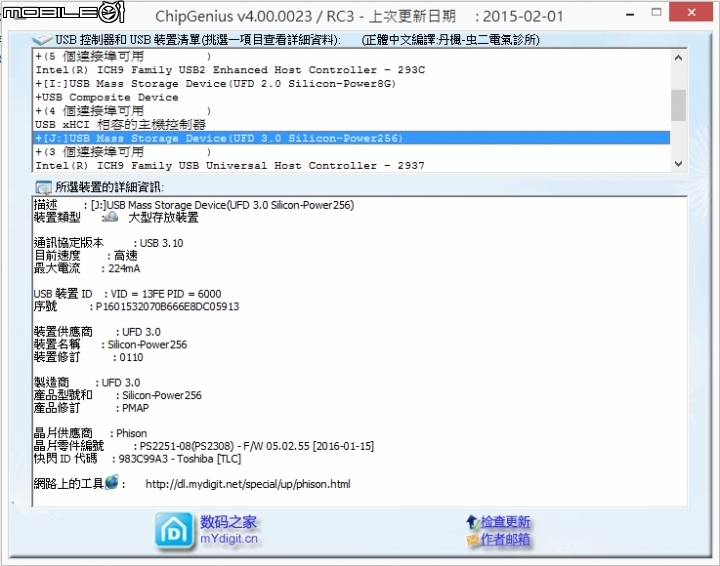Maximize the ChipGenius window
The height and width of the screenshot is (566, 720).
tap(657, 12)
